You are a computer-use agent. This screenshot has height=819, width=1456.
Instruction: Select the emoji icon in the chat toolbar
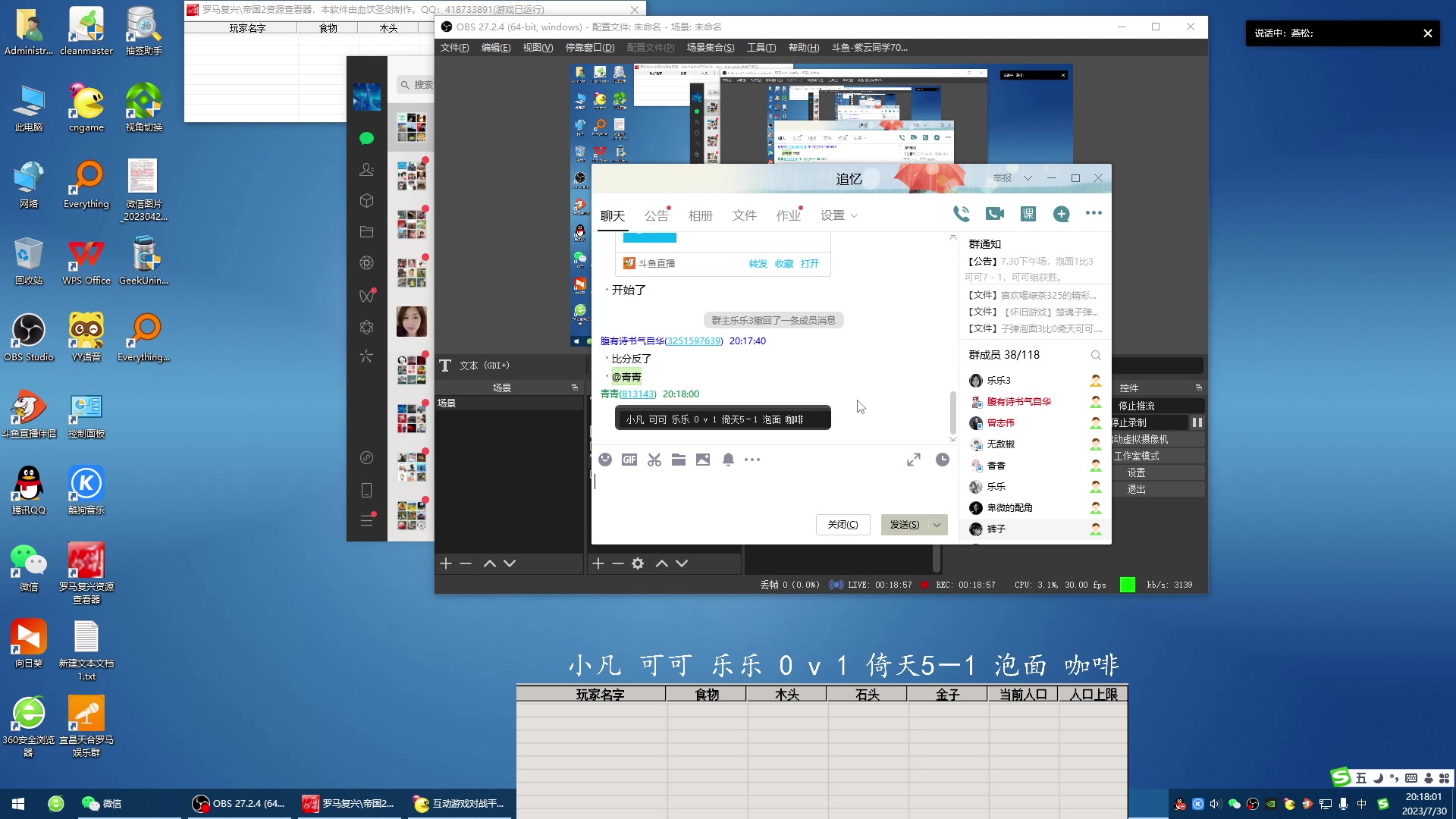tap(605, 460)
